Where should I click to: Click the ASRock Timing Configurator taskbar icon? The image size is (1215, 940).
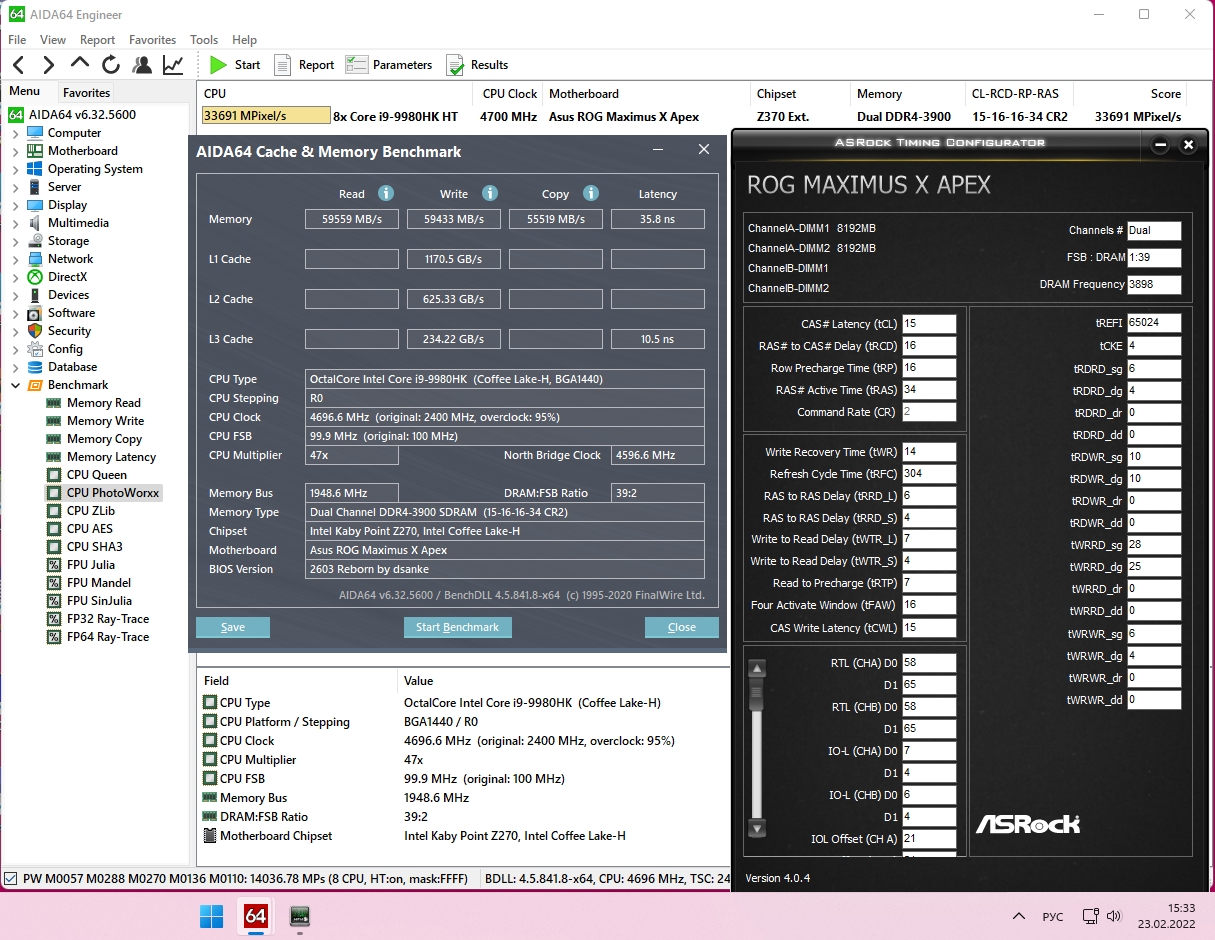coord(299,915)
